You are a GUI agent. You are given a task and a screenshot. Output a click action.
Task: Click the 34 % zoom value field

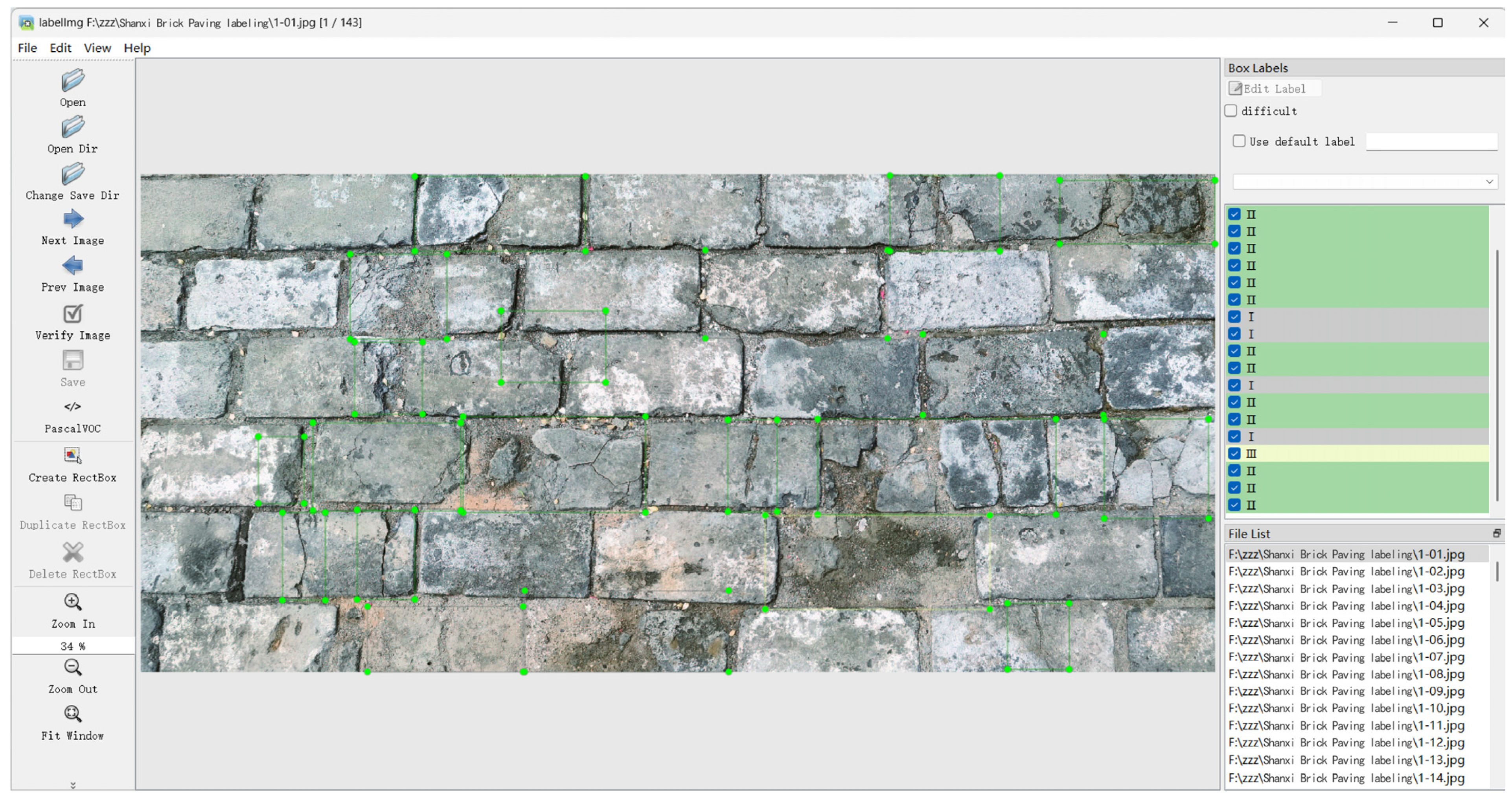pyautogui.click(x=73, y=646)
